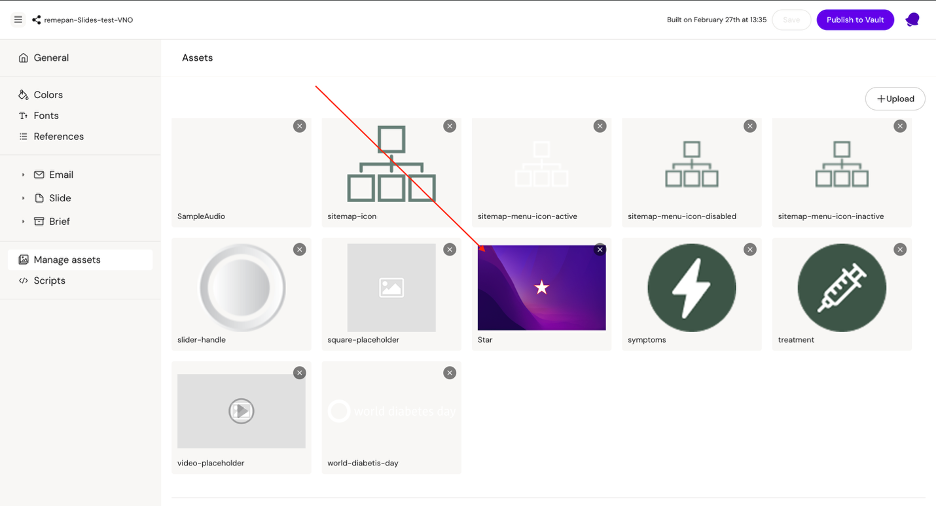Screen dimensions: 936x506
Task: Expand the Brief section arrow
Action: (x=23, y=221)
